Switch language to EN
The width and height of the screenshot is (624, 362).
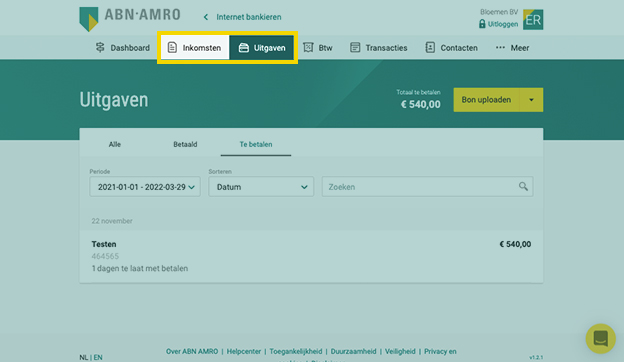pos(98,357)
